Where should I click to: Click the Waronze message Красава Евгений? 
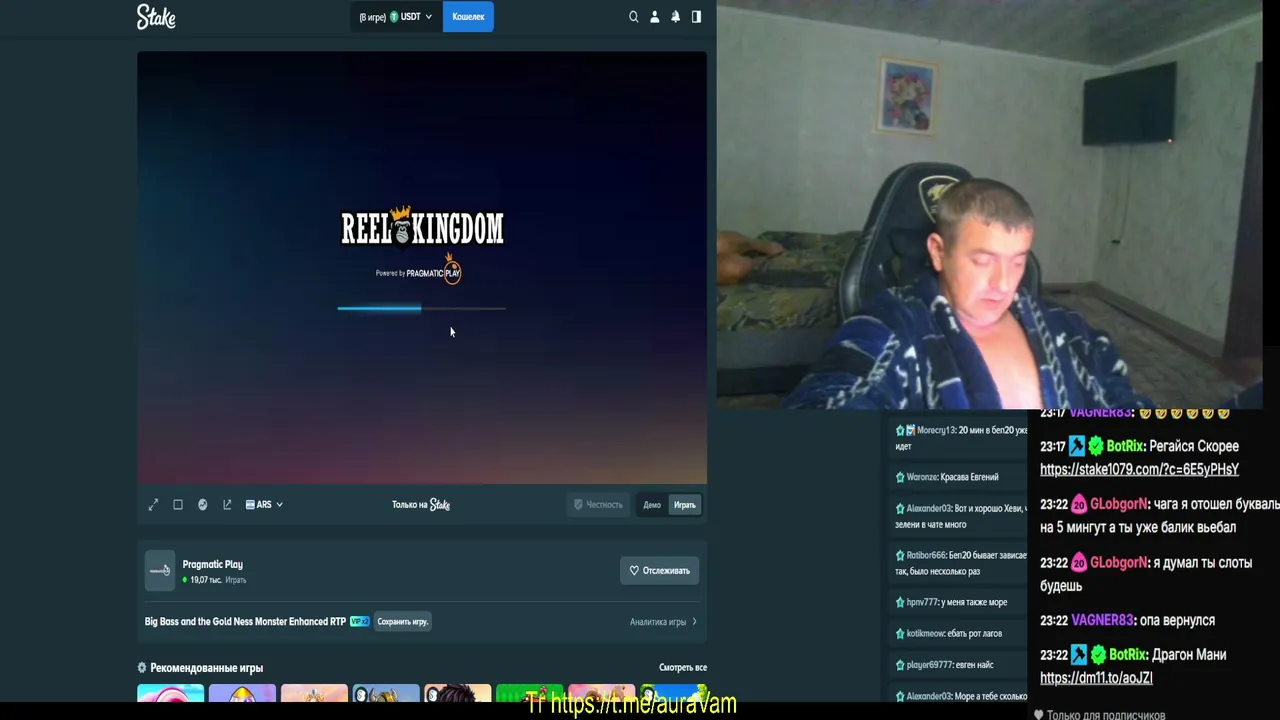point(969,478)
